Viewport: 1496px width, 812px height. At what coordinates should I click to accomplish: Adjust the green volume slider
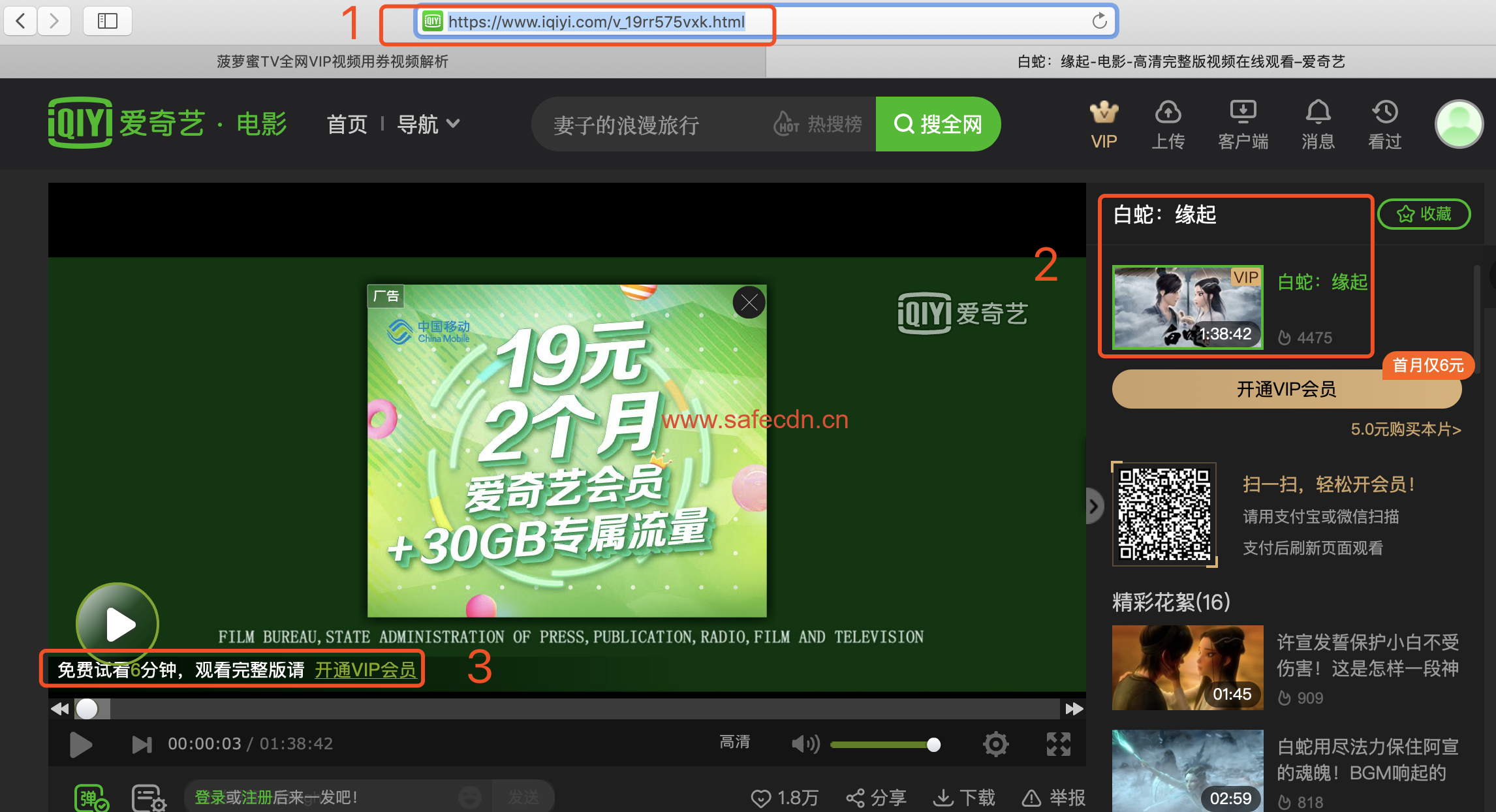coord(885,745)
